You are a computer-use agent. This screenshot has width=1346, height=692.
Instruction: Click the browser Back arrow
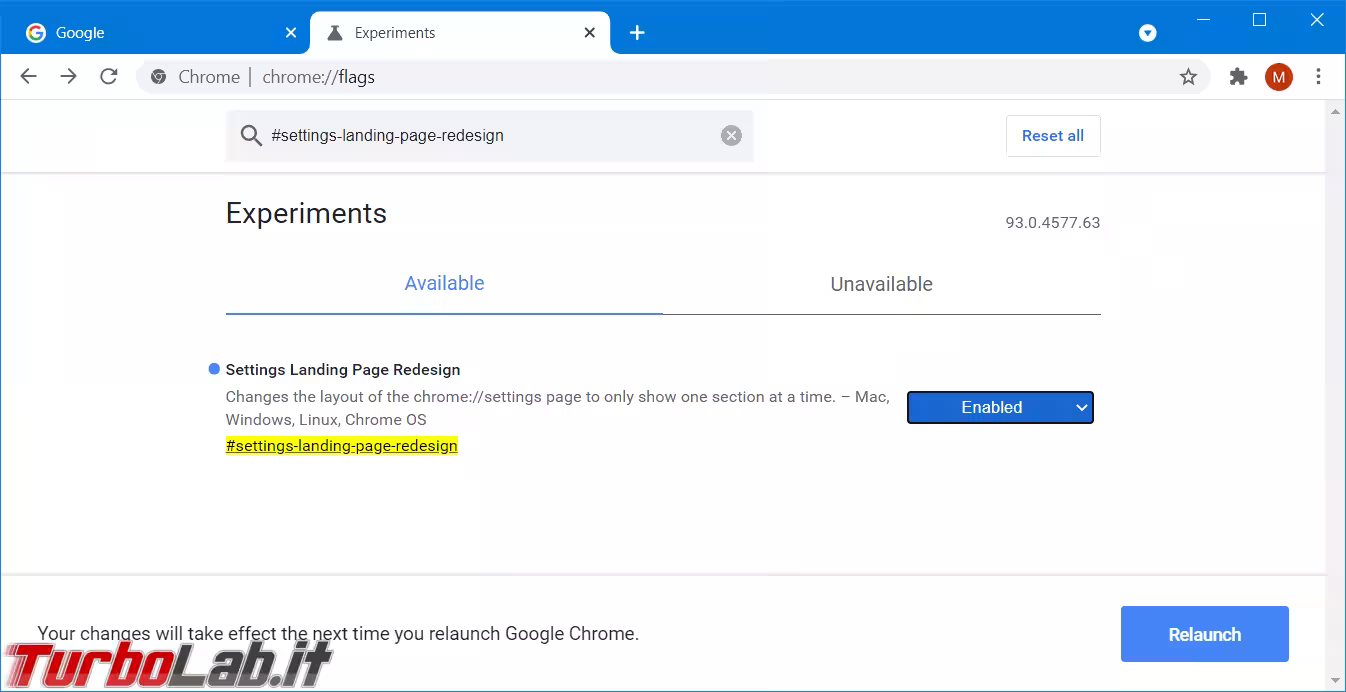28,77
